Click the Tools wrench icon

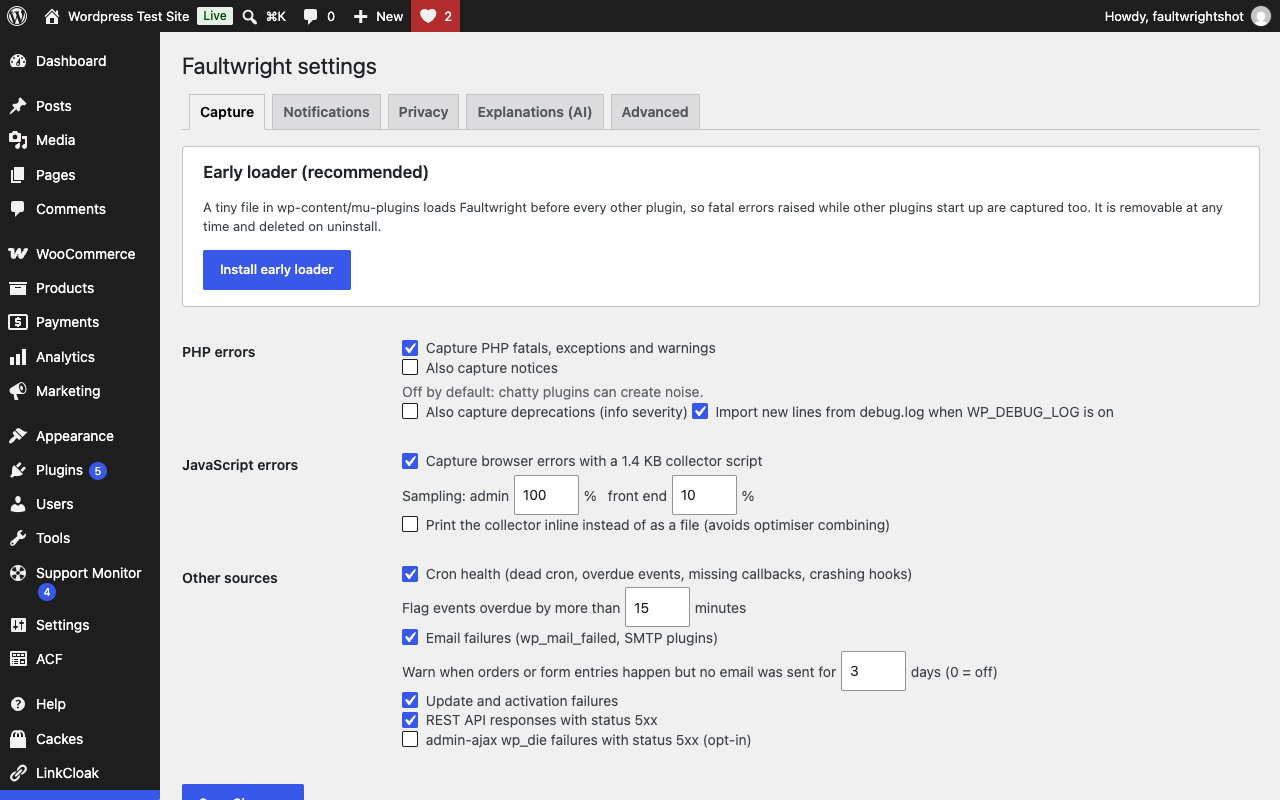(18, 538)
